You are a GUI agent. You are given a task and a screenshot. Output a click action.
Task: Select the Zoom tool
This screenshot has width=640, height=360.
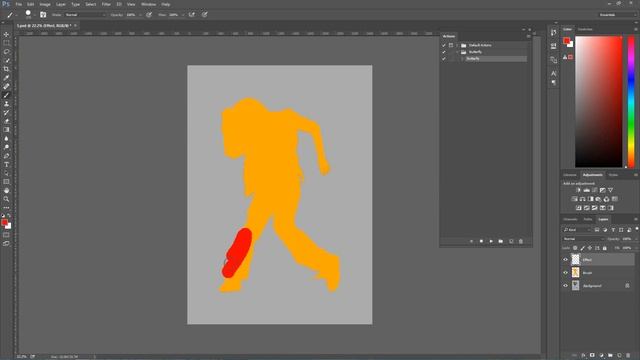(x=6, y=199)
